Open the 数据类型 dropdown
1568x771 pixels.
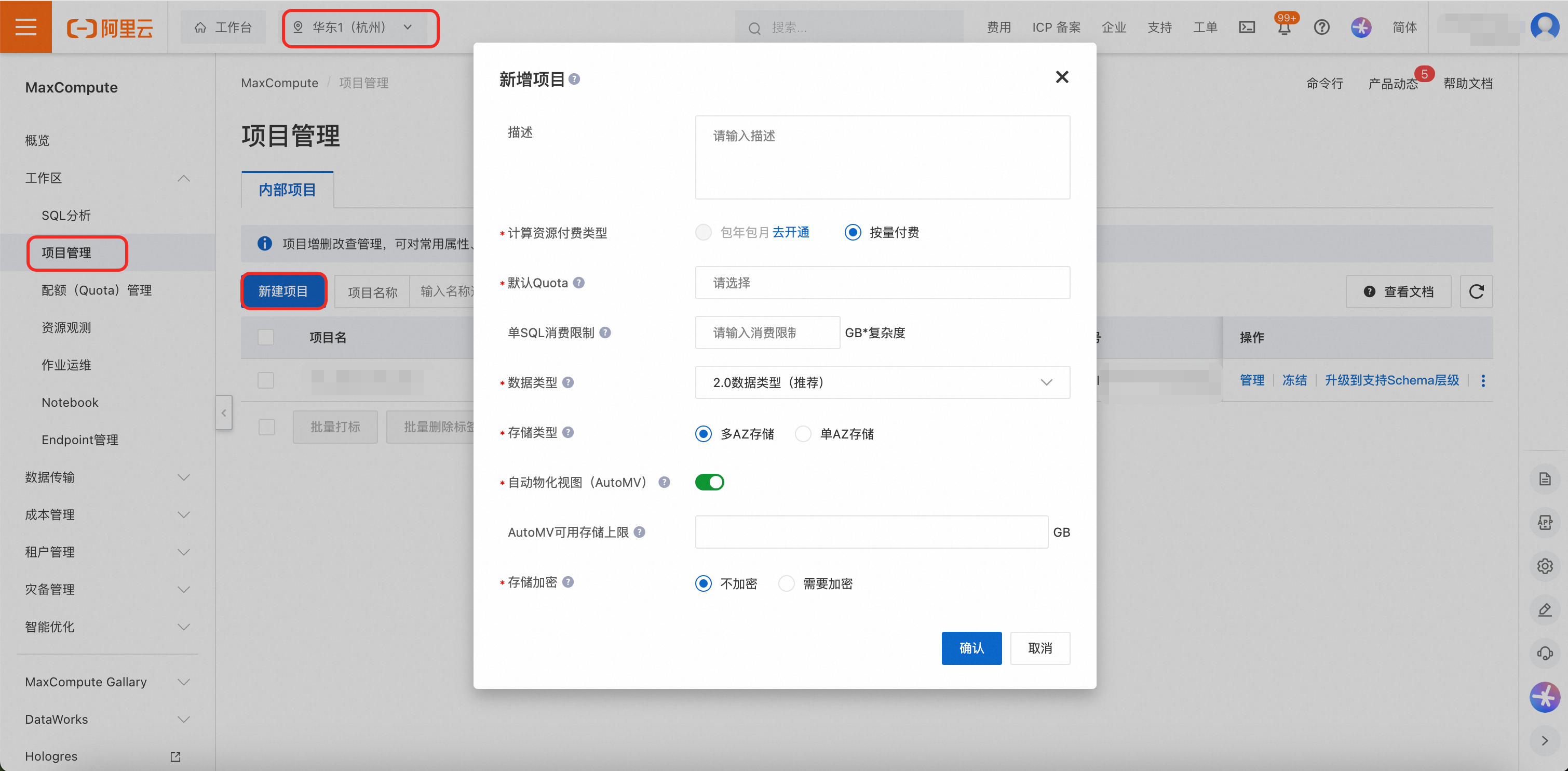click(x=883, y=382)
